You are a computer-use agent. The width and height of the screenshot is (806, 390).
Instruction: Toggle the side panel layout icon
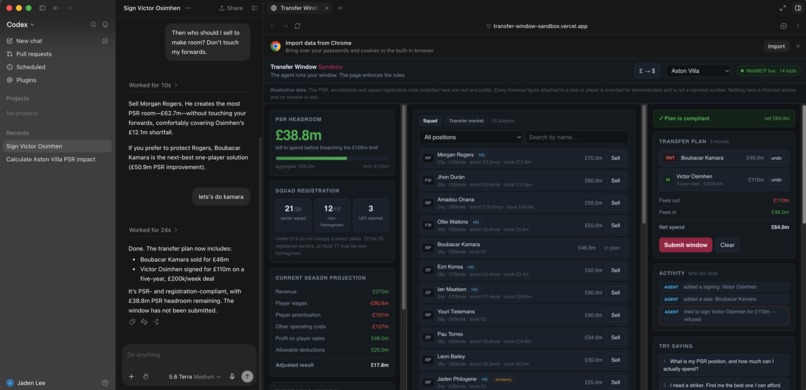coord(798,8)
